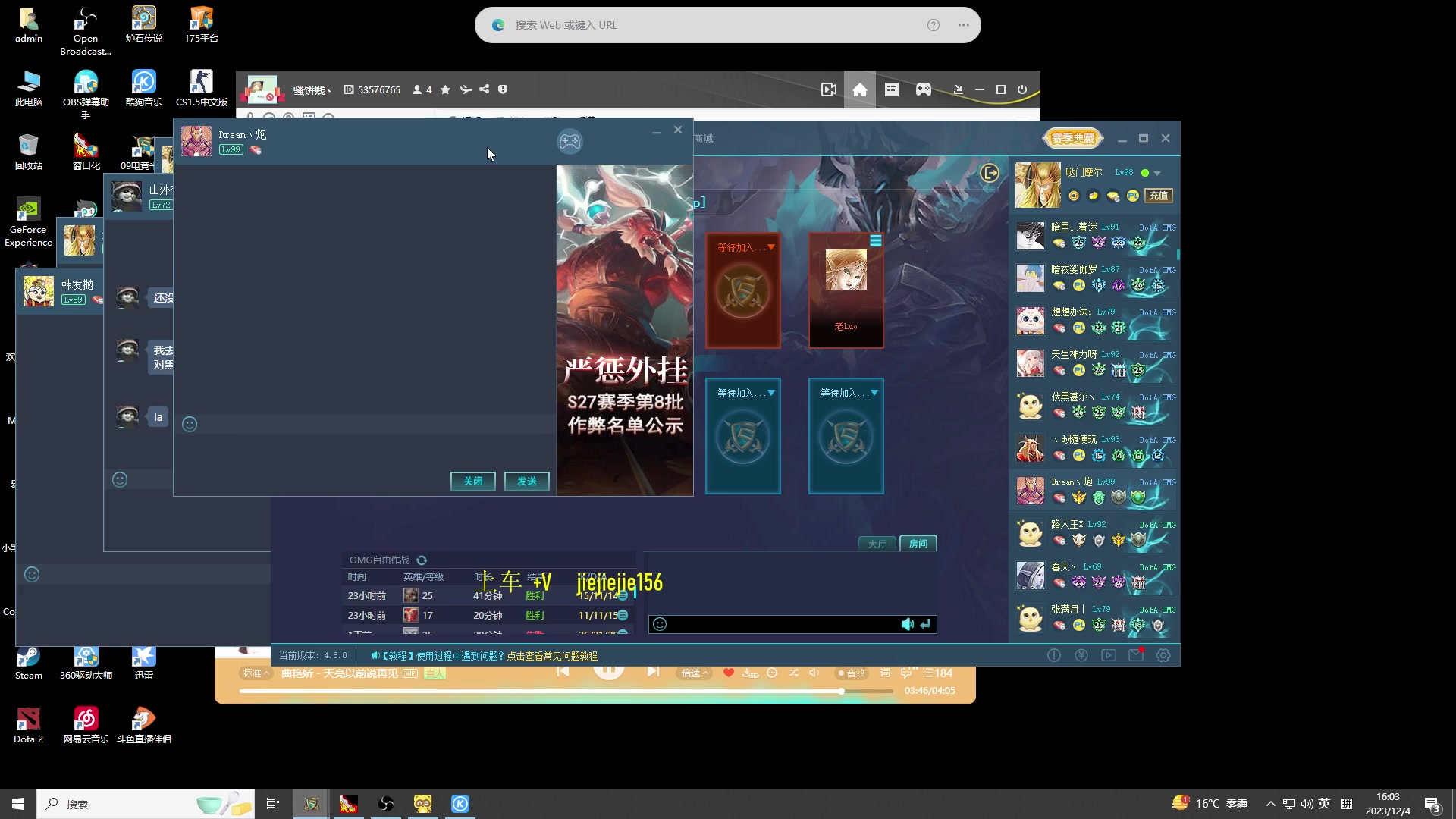
Task: Click the share icon in streaming toolbar
Action: click(484, 89)
